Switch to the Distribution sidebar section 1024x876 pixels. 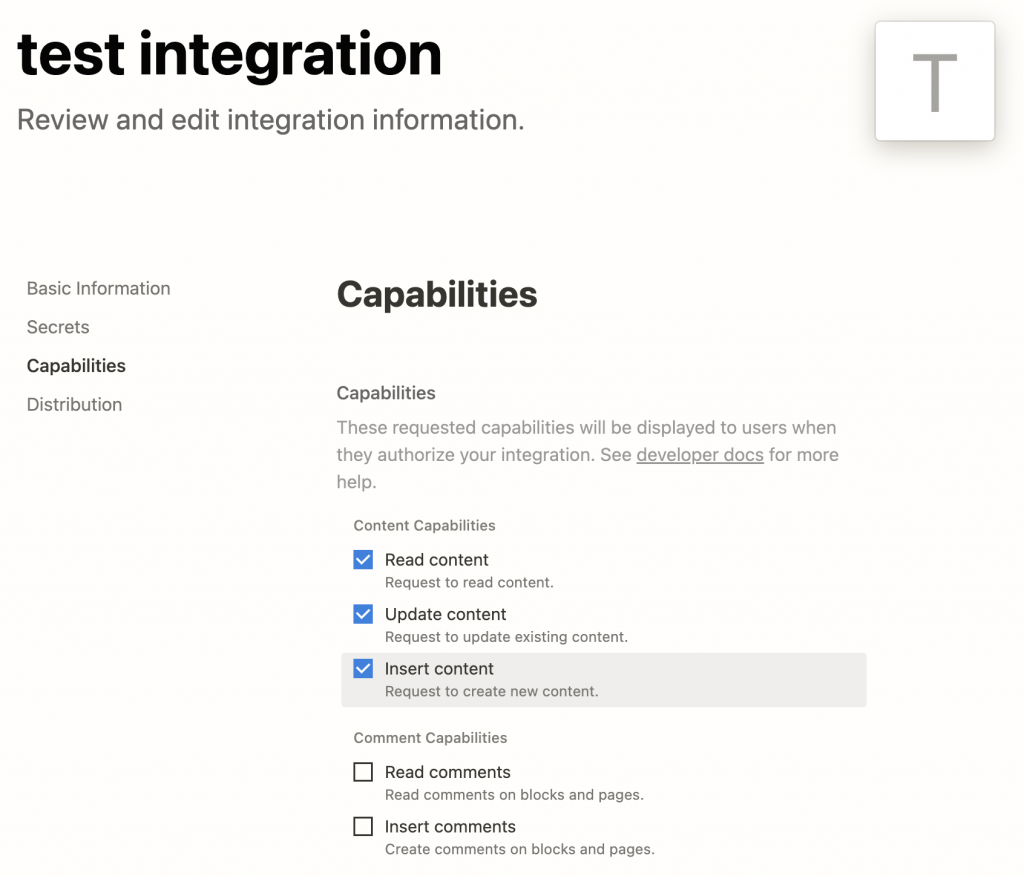click(x=74, y=405)
